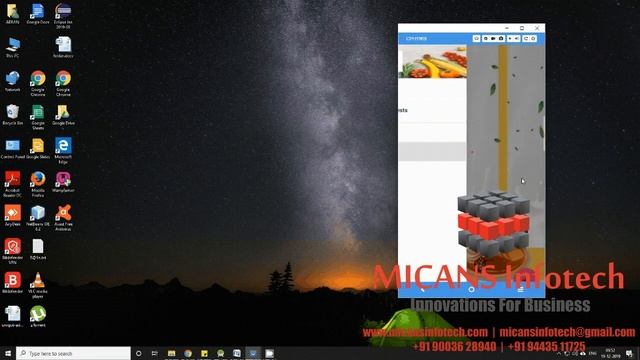
Task: Select the Recycle Bin icon
Action: click(13, 115)
